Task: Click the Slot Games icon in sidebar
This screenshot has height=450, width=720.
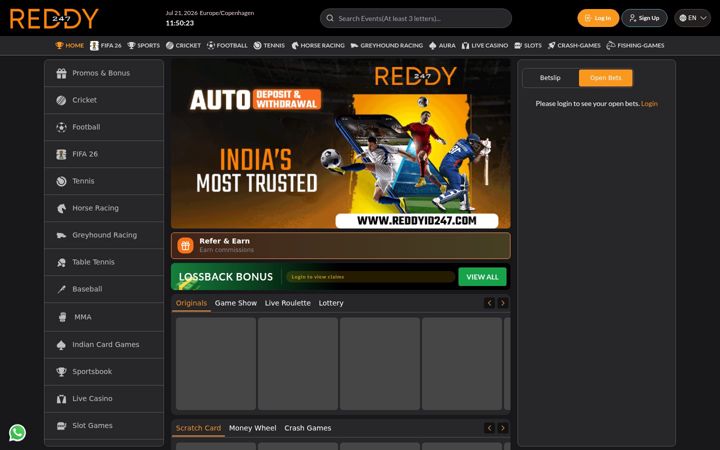Action: point(61,426)
